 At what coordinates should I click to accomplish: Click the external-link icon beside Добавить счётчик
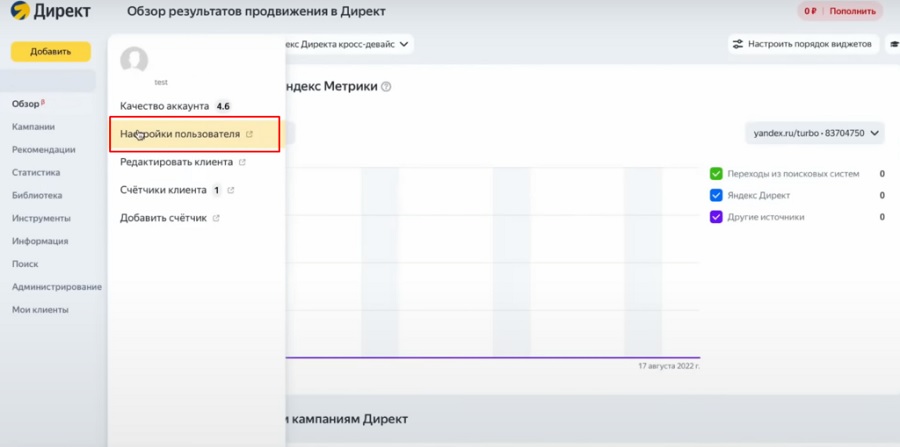coord(216,218)
